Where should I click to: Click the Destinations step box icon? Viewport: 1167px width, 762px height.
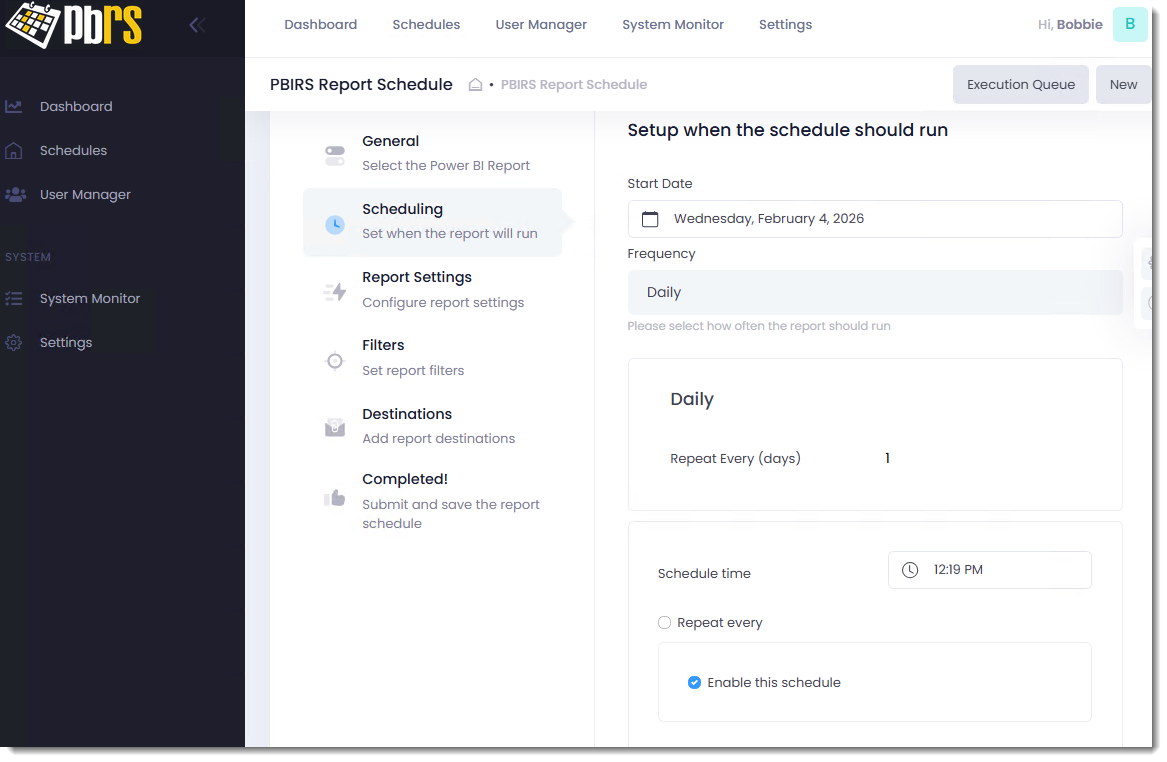[335, 428]
